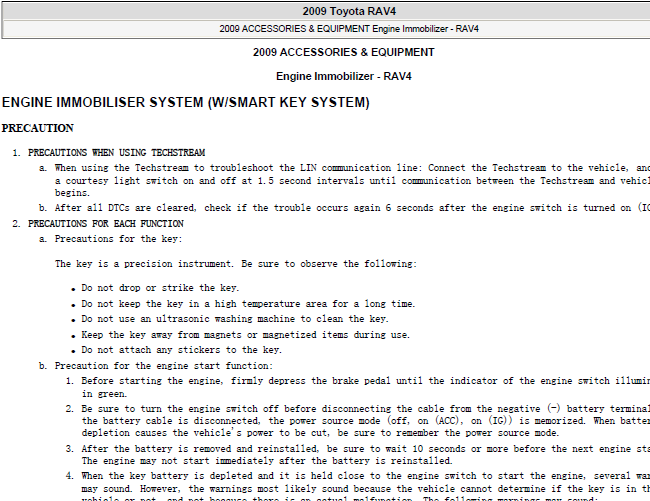Click bullet 'Do not attach any stickers'
The image size is (650, 501).
pos(182,350)
